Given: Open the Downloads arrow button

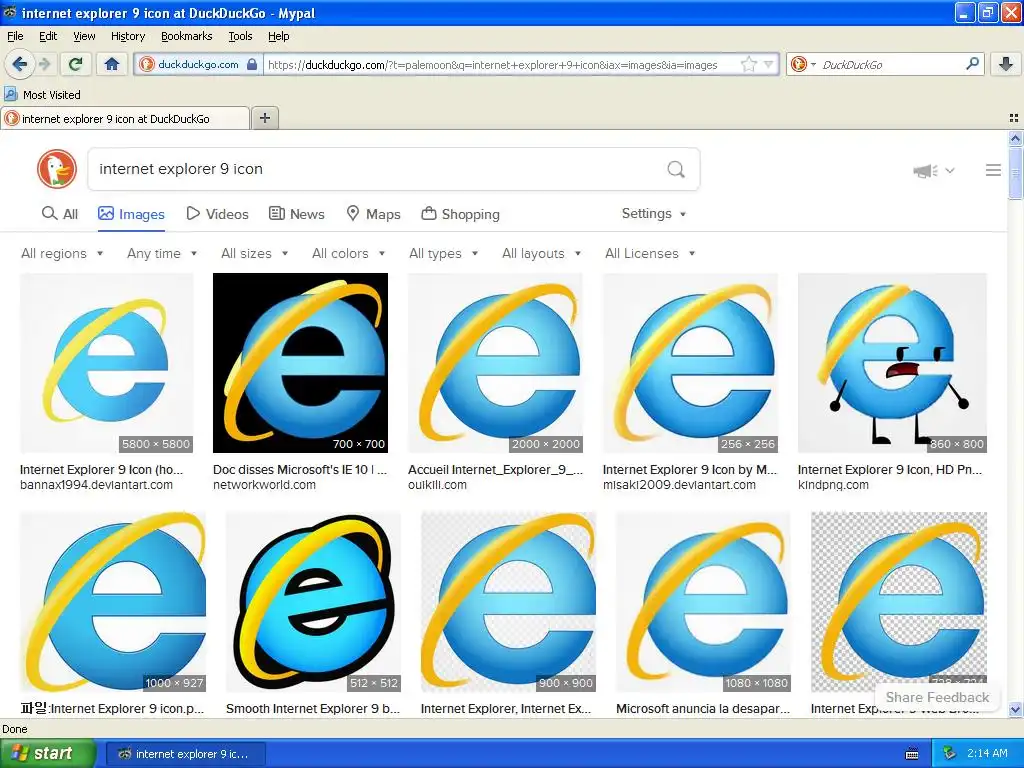Looking at the screenshot, I should click(x=1006, y=64).
